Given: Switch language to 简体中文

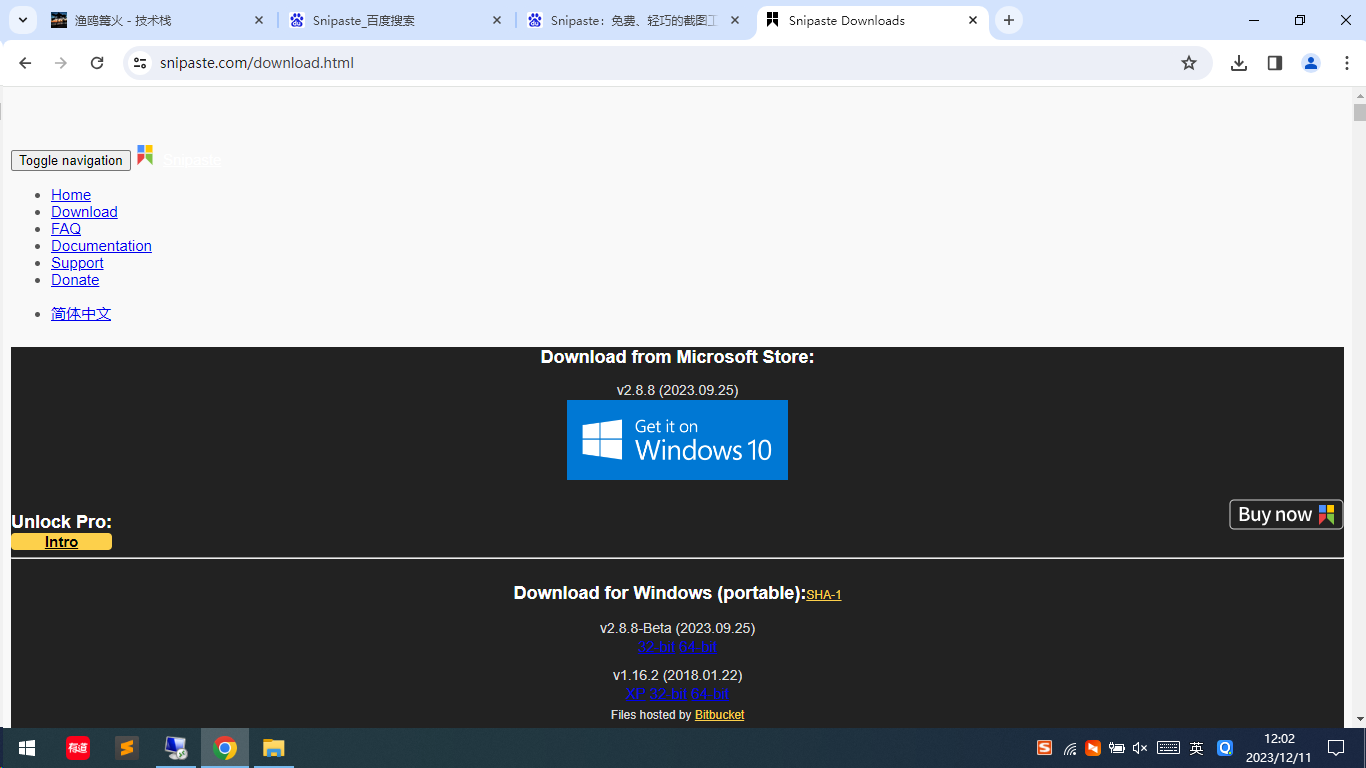Looking at the screenshot, I should click(x=81, y=314).
